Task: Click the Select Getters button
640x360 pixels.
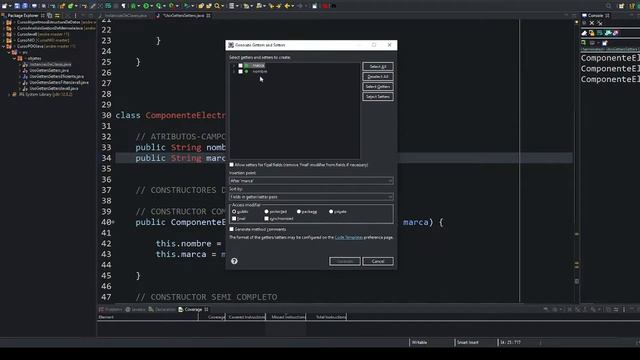Action: coord(378,87)
